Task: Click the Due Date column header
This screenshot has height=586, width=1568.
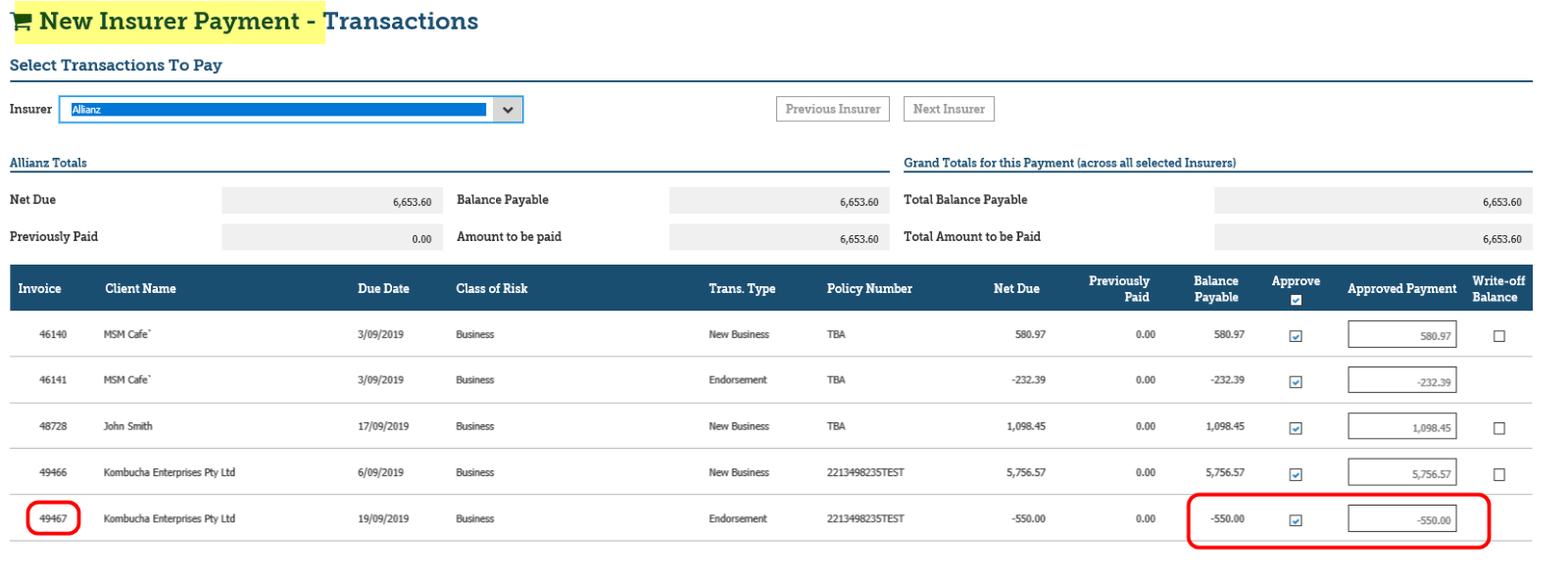Action: [383, 289]
